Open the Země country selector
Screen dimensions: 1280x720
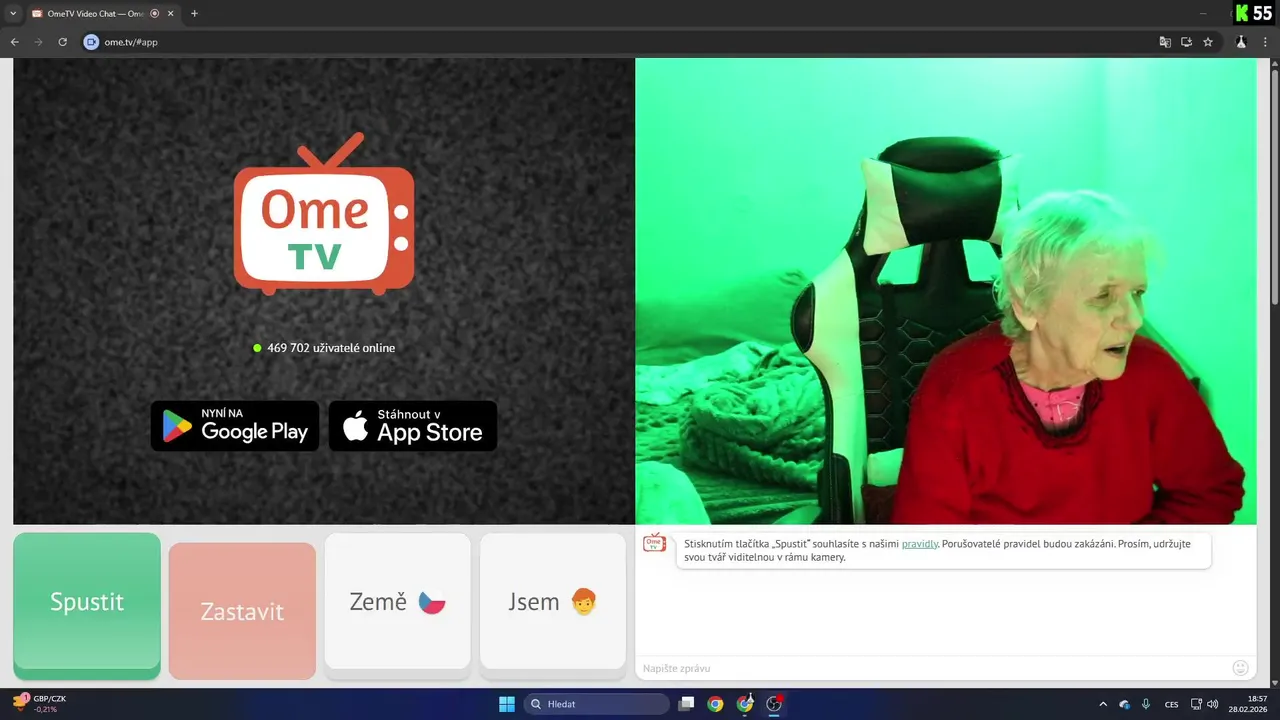(x=398, y=602)
